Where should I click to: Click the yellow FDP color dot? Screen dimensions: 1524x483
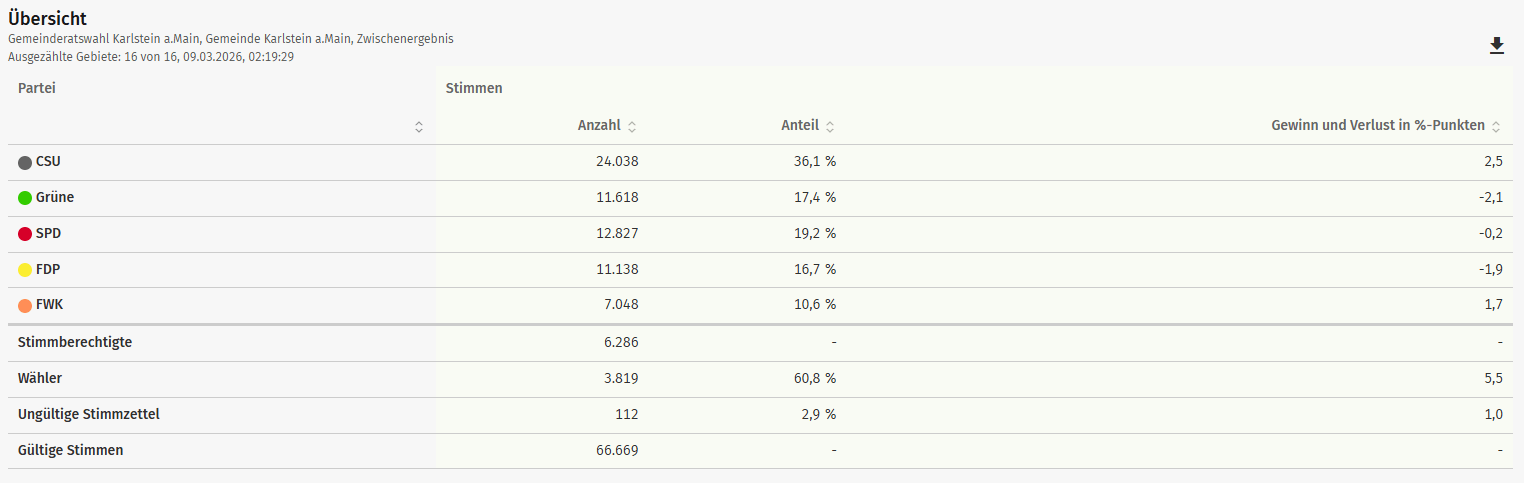(25, 270)
